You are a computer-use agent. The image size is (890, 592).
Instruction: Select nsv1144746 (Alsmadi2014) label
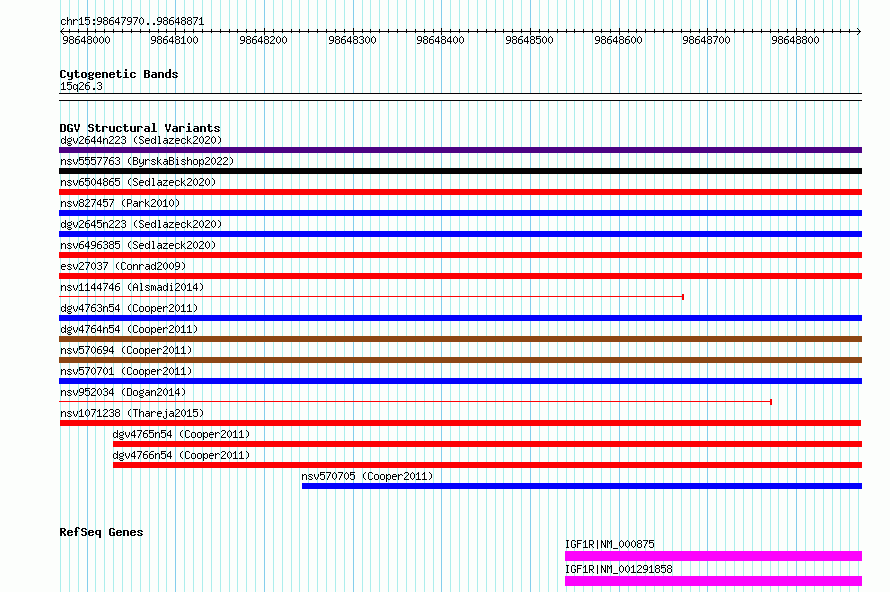coord(132,287)
